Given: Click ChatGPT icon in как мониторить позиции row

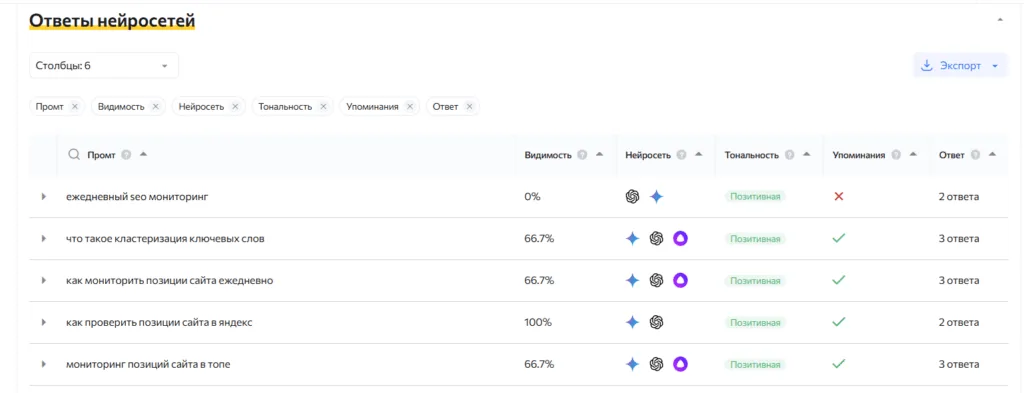Looking at the screenshot, I should coord(656,281).
